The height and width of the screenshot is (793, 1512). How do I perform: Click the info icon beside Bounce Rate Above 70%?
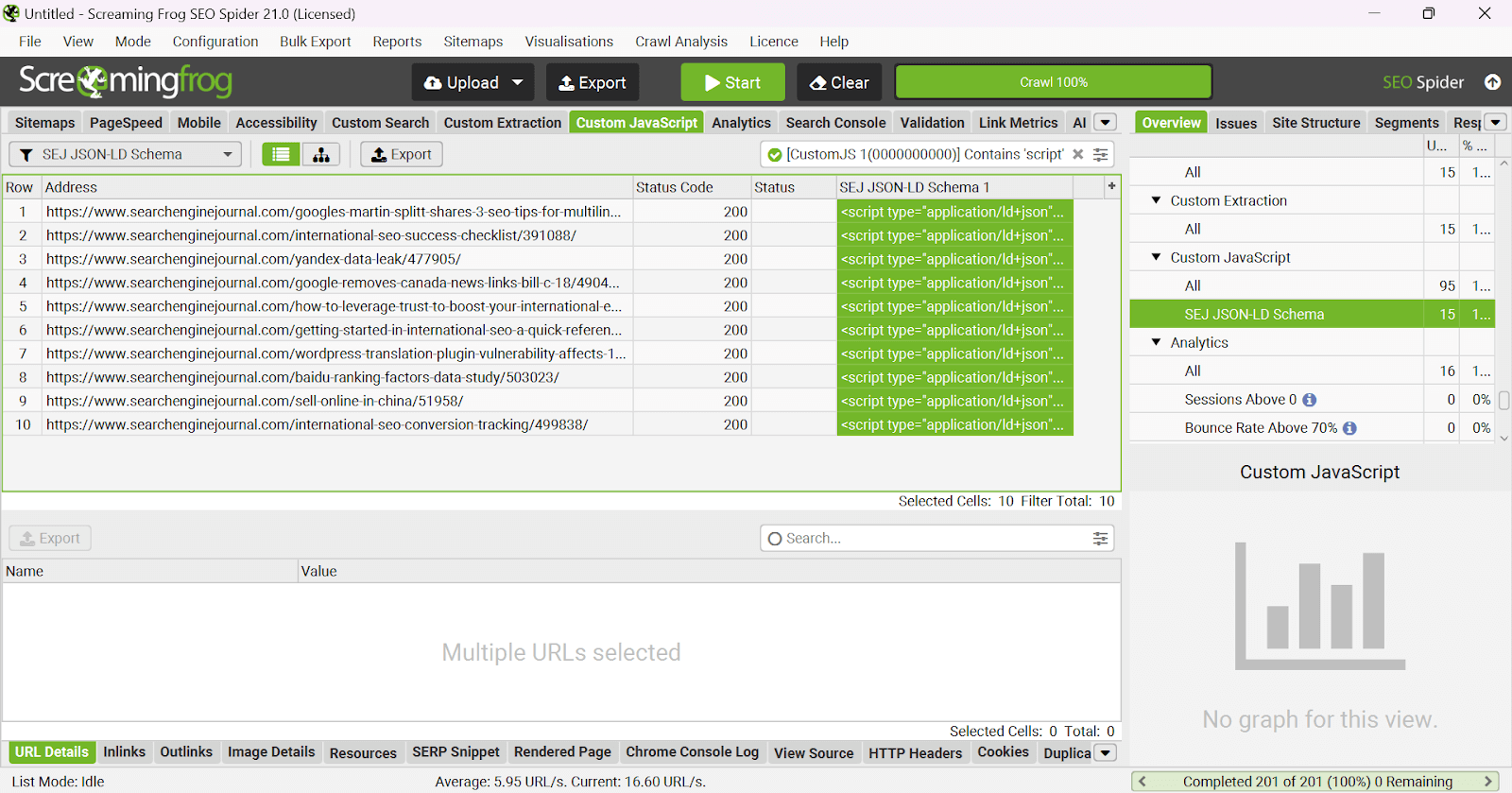pyautogui.click(x=1349, y=428)
